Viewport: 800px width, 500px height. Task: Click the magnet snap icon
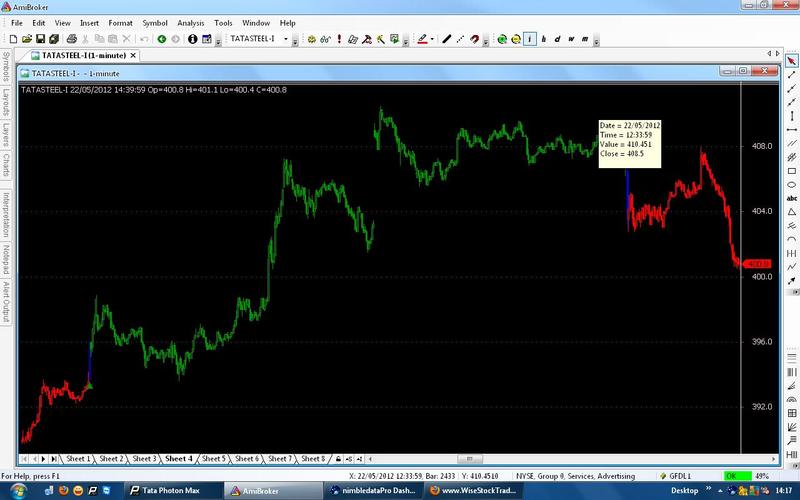[x=474, y=39]
